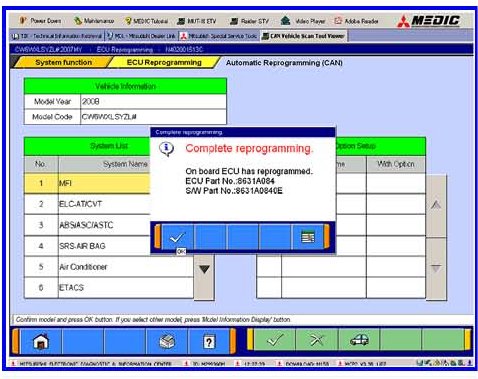Click option list down arrow
The width and height of the screenshot is (478, 379).
pos(436,268)
